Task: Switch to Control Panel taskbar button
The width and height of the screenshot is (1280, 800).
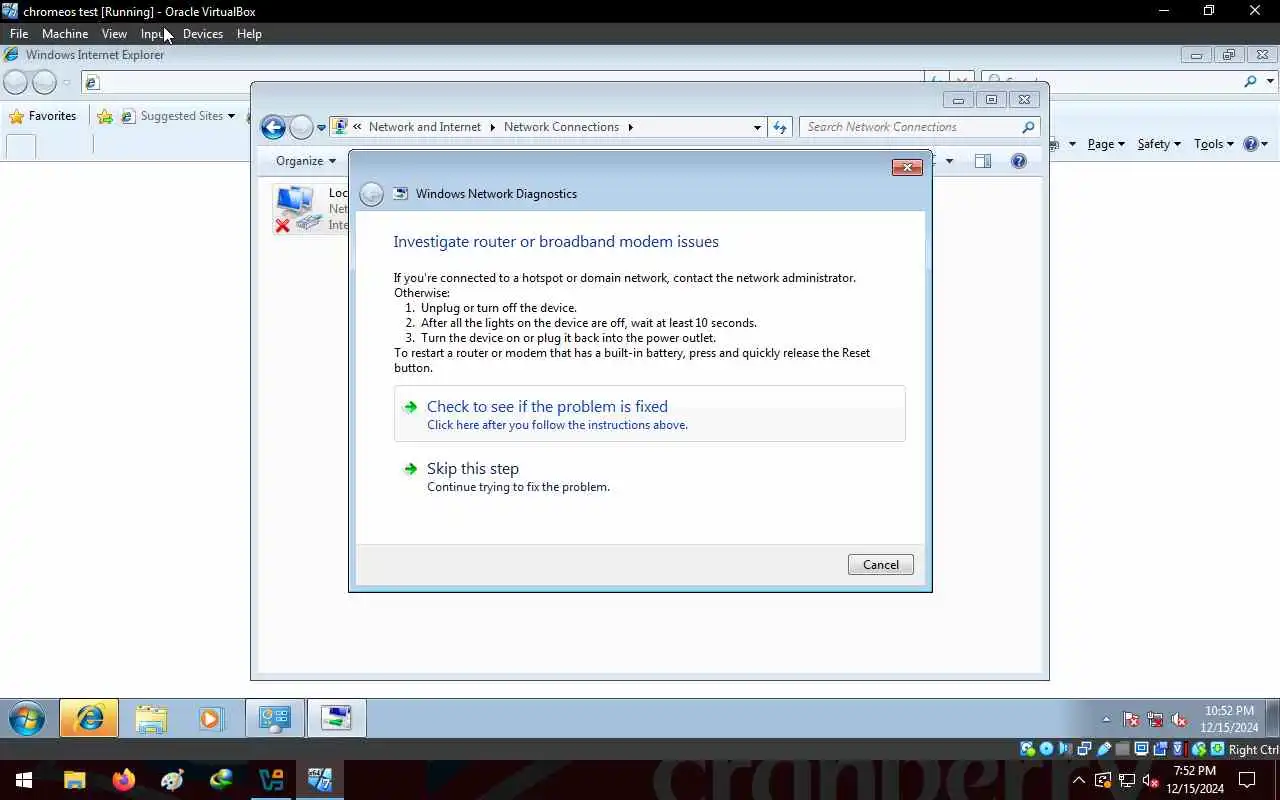Action: pos(275,718)
